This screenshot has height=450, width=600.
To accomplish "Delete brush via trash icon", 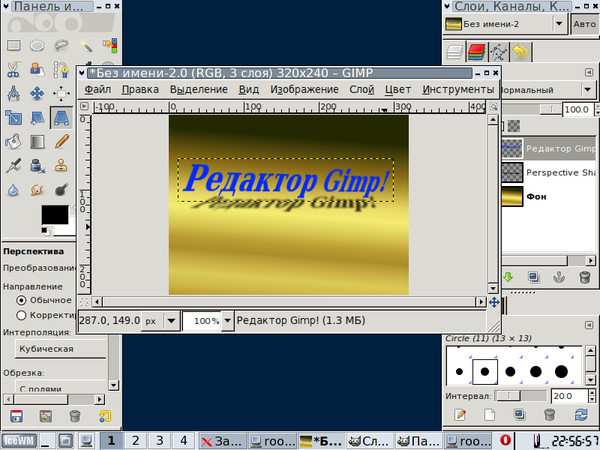I will [x=549, y=415].
